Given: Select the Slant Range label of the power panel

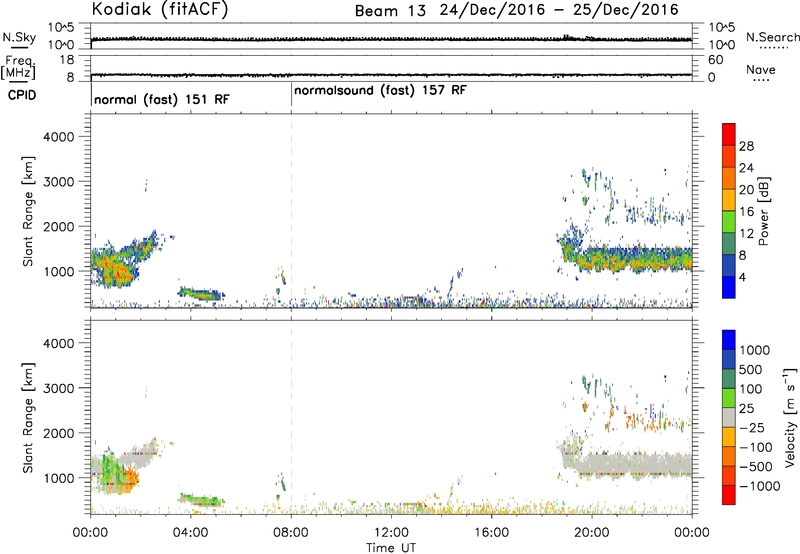Looking at the screenshot, I should pos(28,211).
